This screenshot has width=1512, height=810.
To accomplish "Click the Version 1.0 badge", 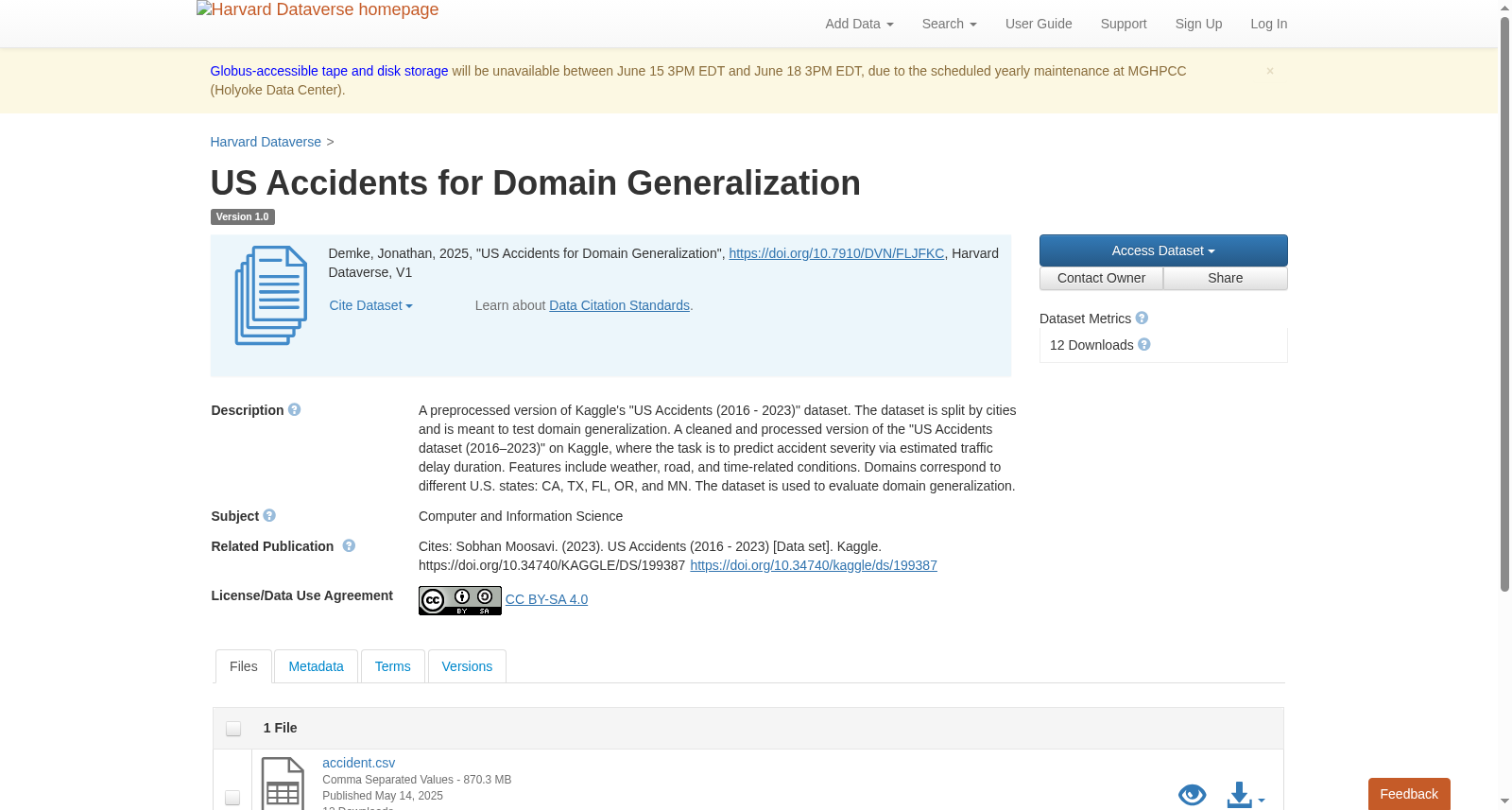I will coord(242,216).
